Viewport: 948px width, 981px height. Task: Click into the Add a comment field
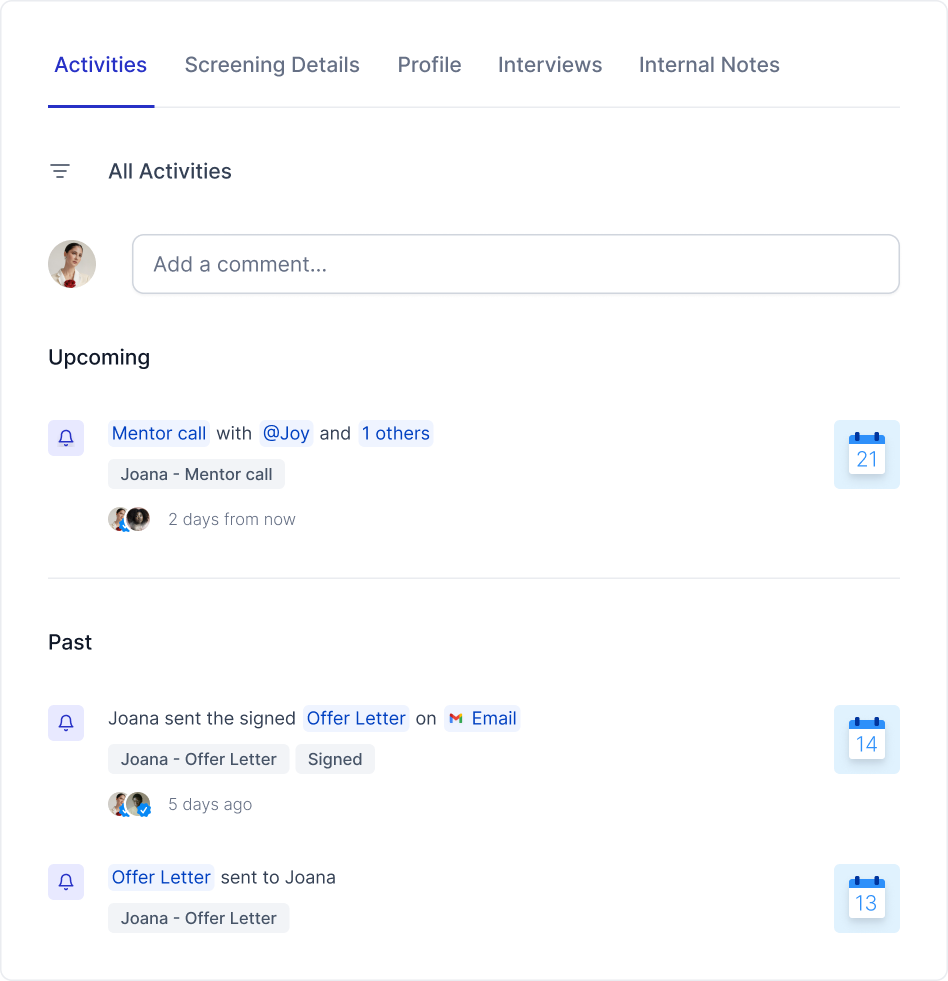tap(516, 264)
